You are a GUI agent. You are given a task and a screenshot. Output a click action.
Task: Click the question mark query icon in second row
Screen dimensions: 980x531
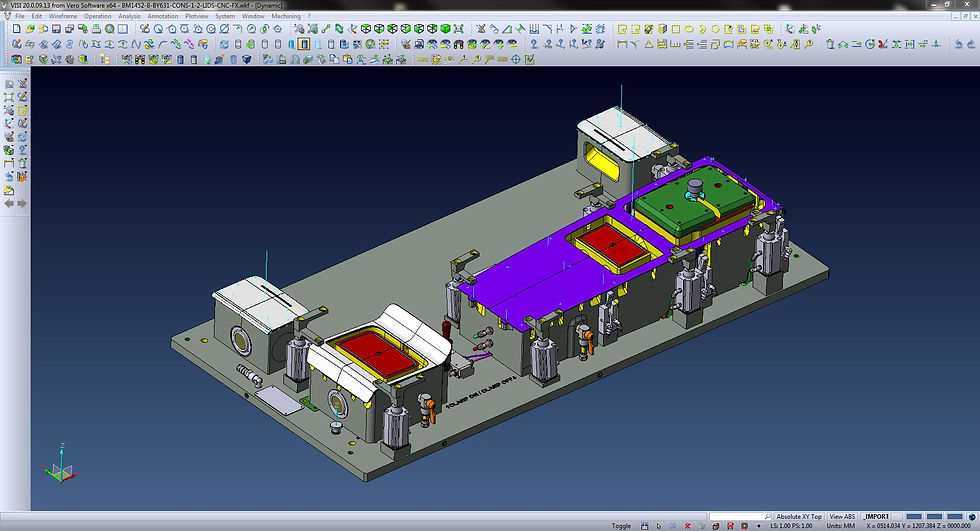pos(534,44)
